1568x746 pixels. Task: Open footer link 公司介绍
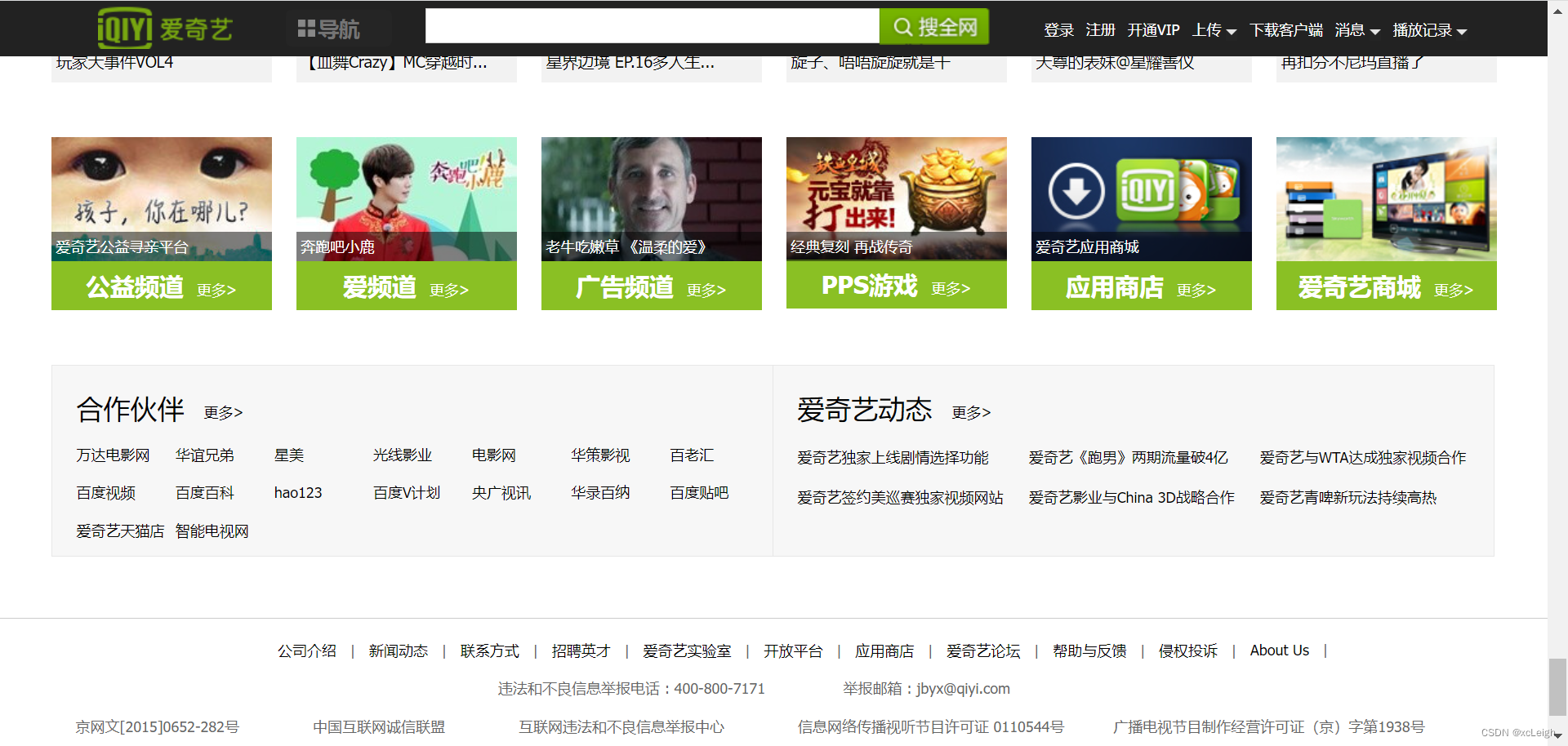click(x=307, y=651)
